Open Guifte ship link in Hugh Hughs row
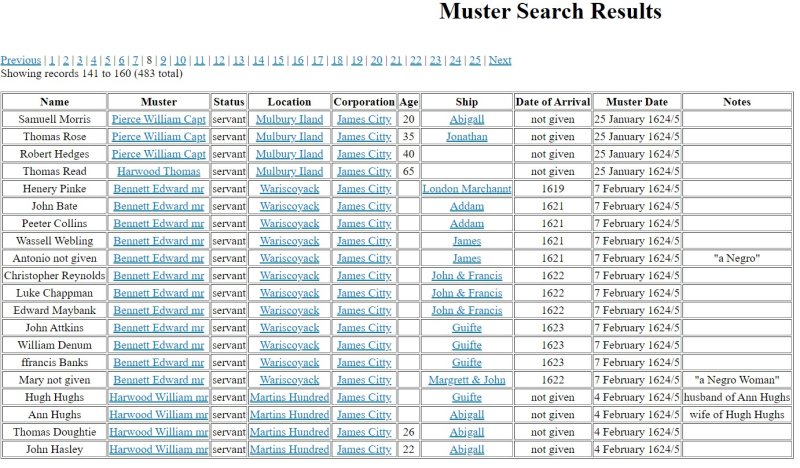The image size is (800, 468). (467, 397)
